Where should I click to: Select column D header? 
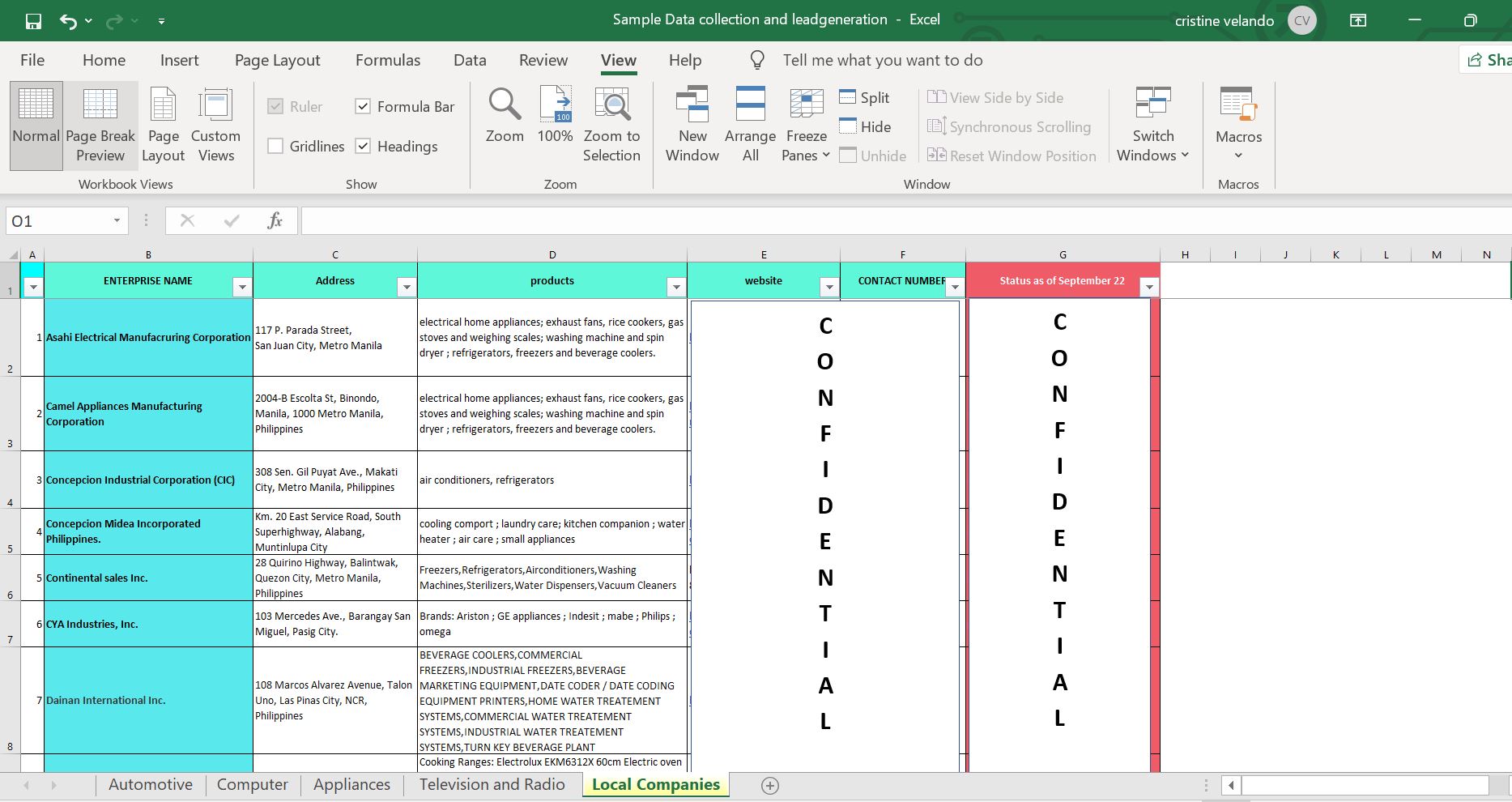[x=552, y=254]
